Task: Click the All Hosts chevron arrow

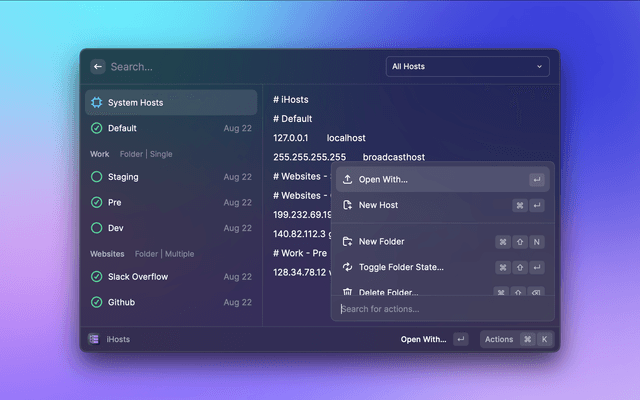Action: 540,67
